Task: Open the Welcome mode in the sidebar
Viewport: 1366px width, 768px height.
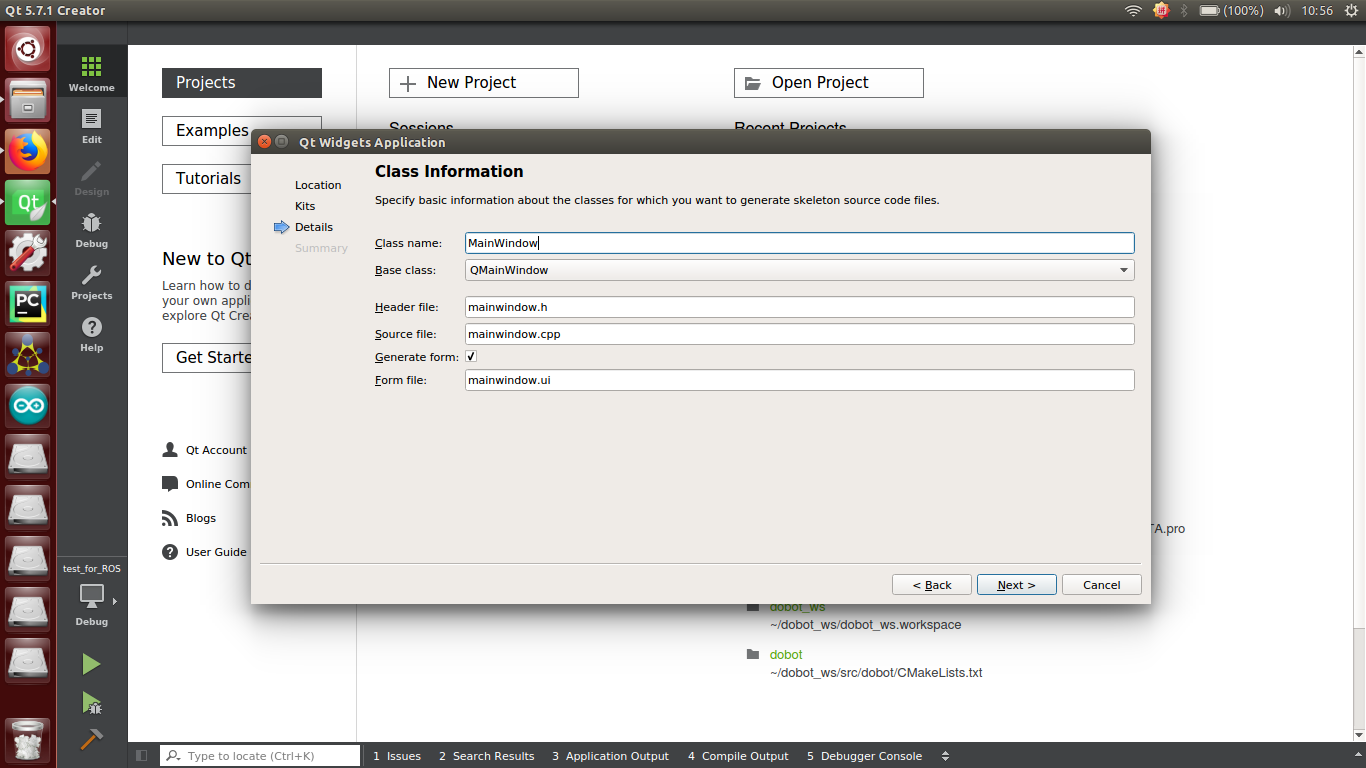Action: coord(92,73)
